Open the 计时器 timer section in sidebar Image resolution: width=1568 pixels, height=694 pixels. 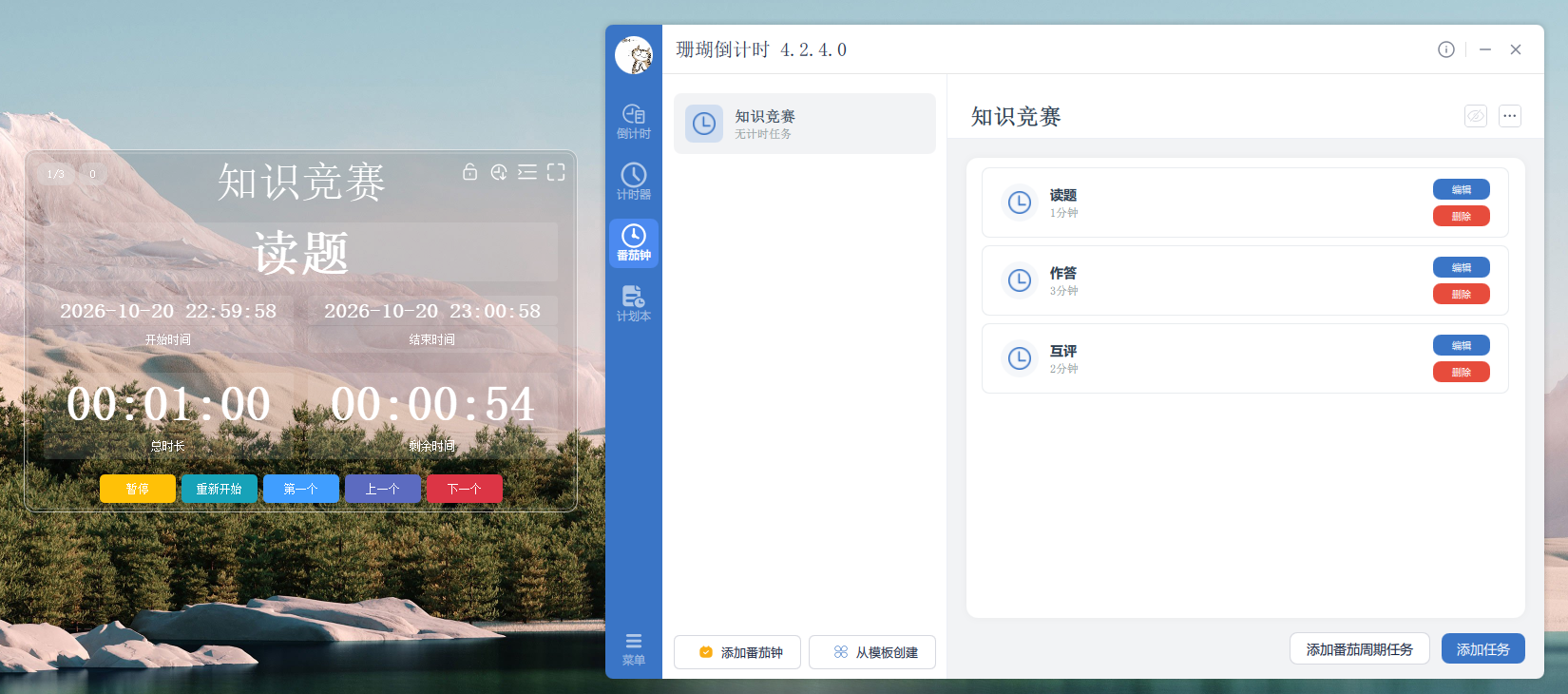(x=634, y=183)
